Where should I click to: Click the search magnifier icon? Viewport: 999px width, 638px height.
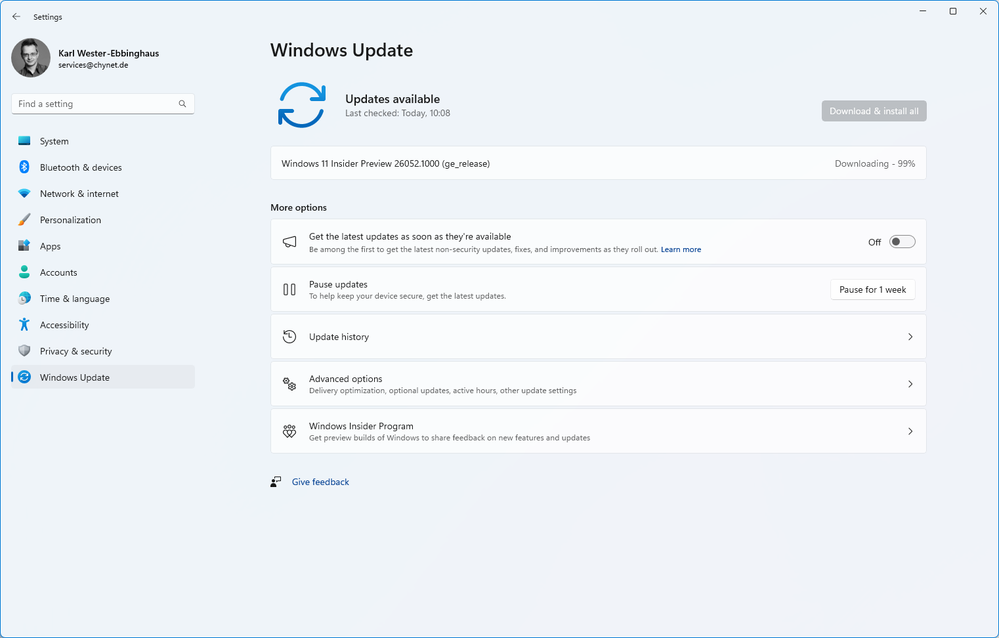[182, 104]
